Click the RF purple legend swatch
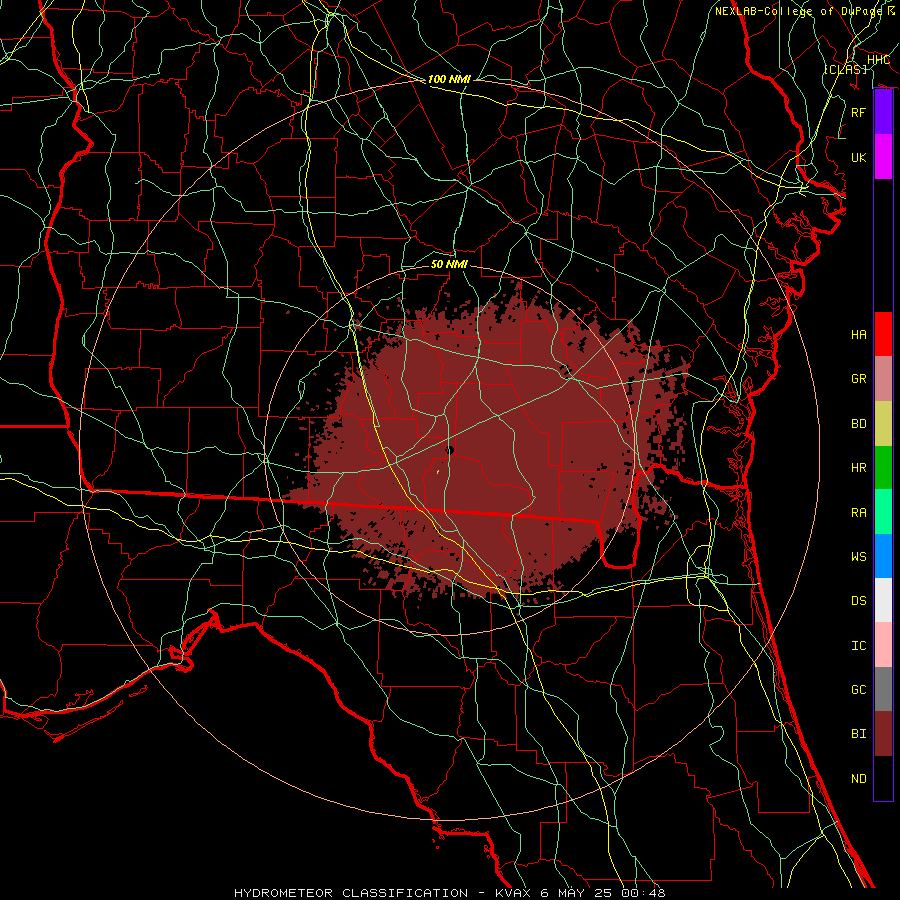 click(x=883, y=112)
